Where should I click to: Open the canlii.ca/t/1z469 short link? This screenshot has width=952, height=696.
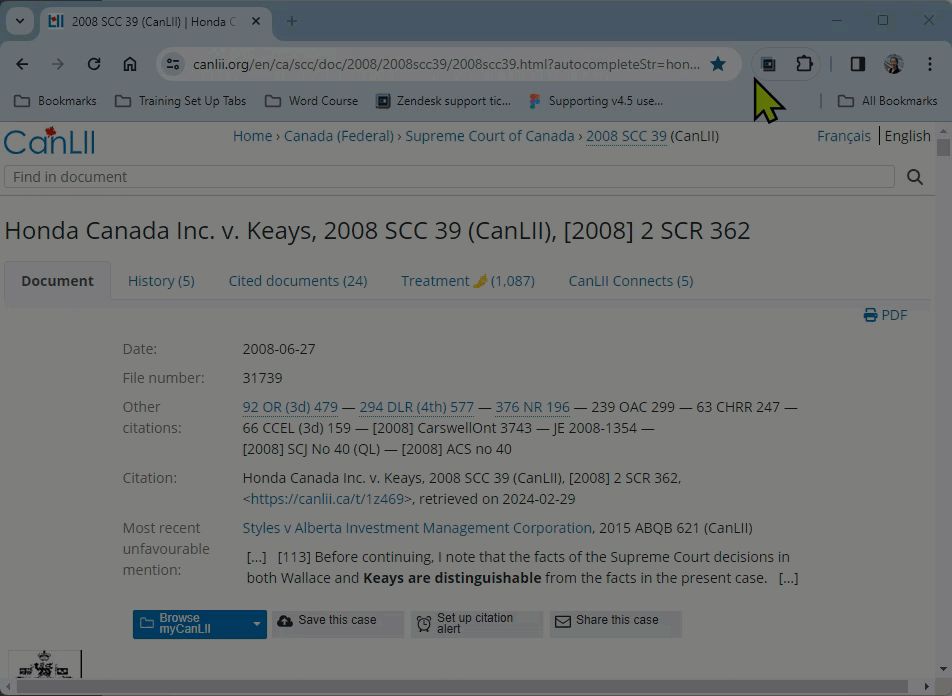tap(327, 499)
